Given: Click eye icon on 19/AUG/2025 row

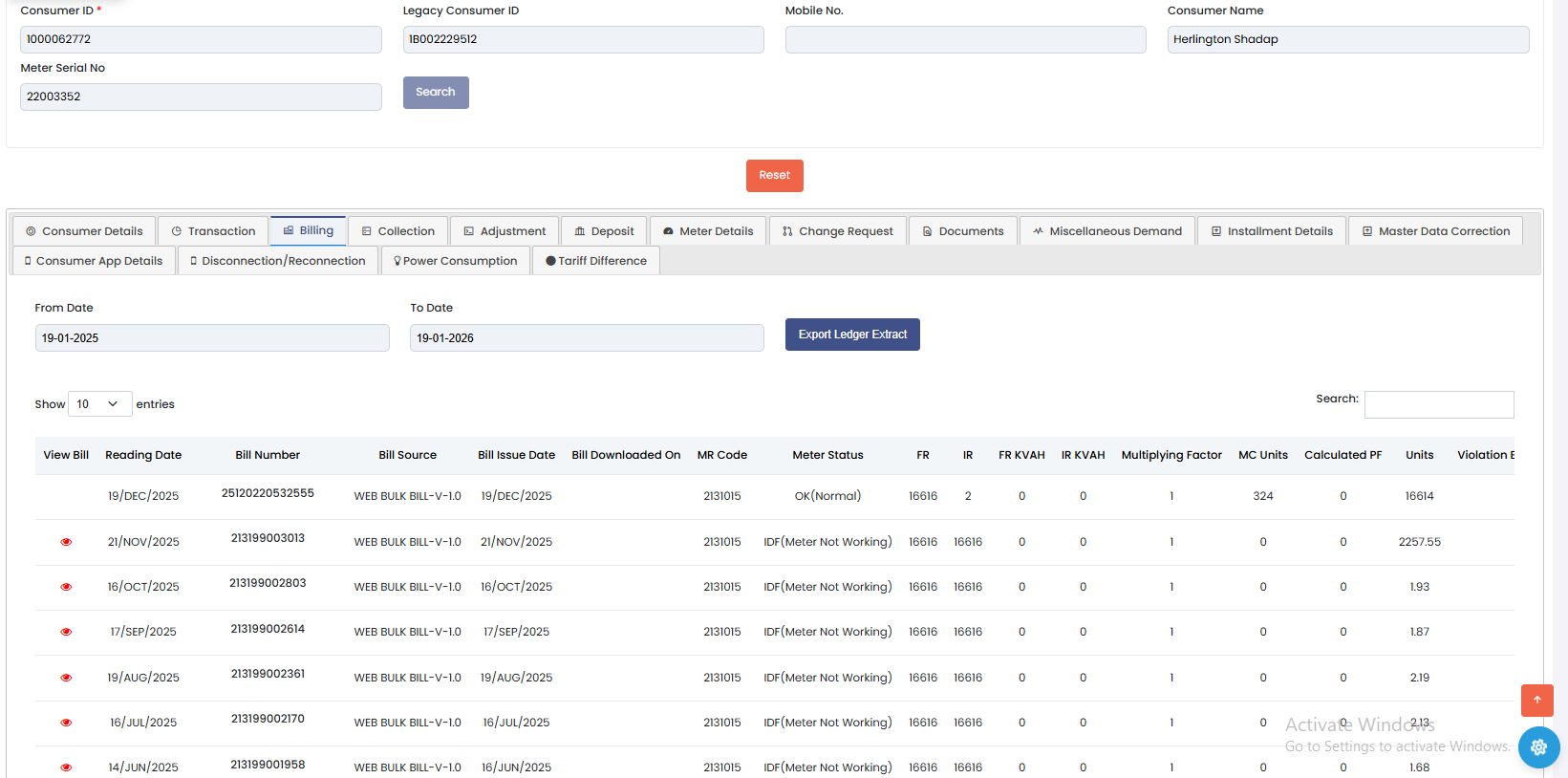Looking at the screenshot, I should [x=66, y=678].
